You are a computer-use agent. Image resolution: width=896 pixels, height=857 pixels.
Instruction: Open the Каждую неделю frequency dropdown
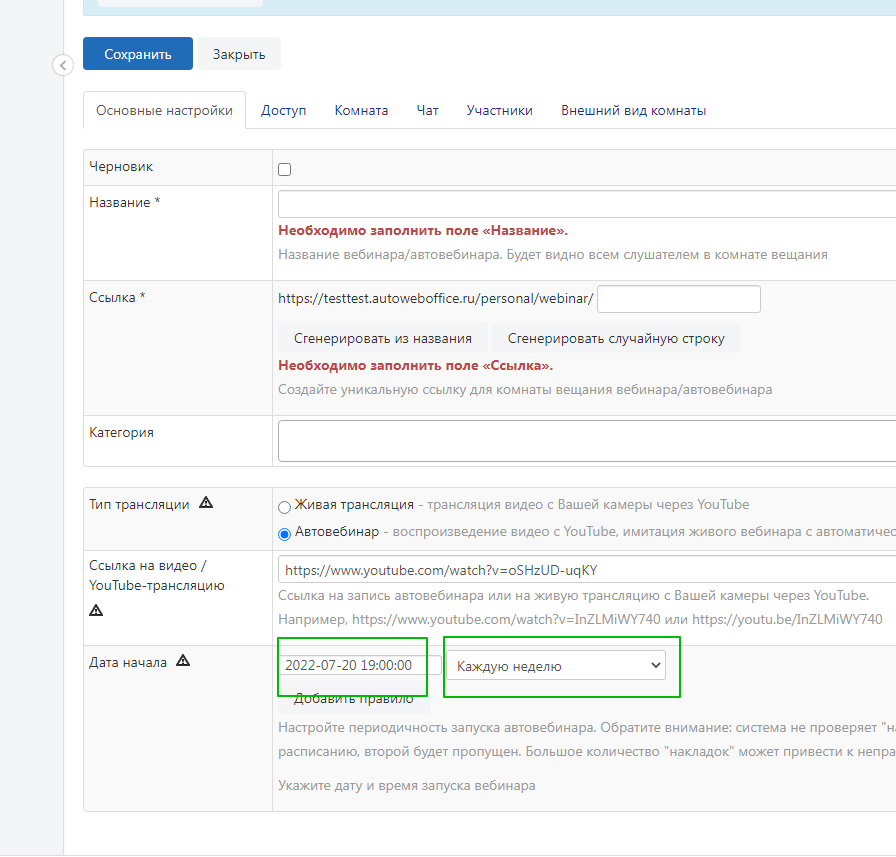pos(557,665)
